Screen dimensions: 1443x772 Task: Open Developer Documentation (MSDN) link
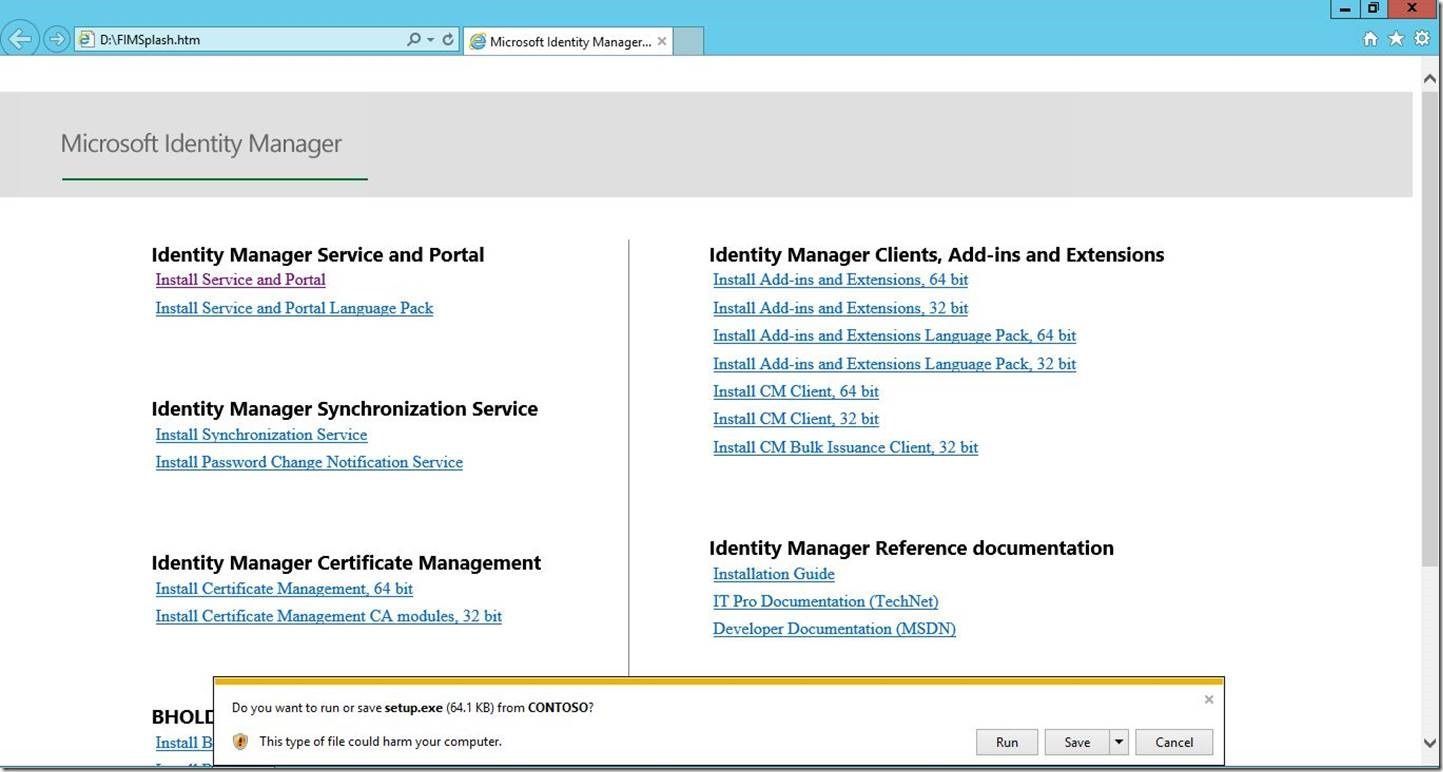pyautogui.click(x=834, y=629)
